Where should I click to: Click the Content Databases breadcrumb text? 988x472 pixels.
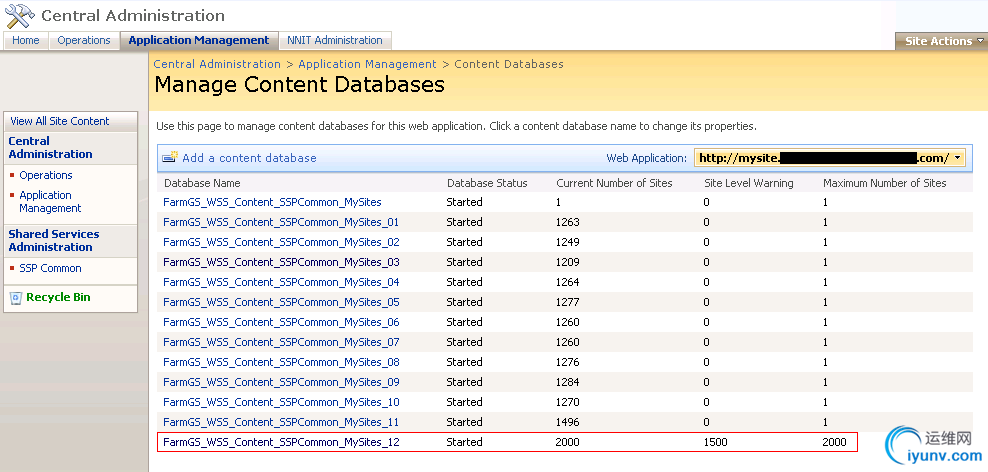coord(509,64)
